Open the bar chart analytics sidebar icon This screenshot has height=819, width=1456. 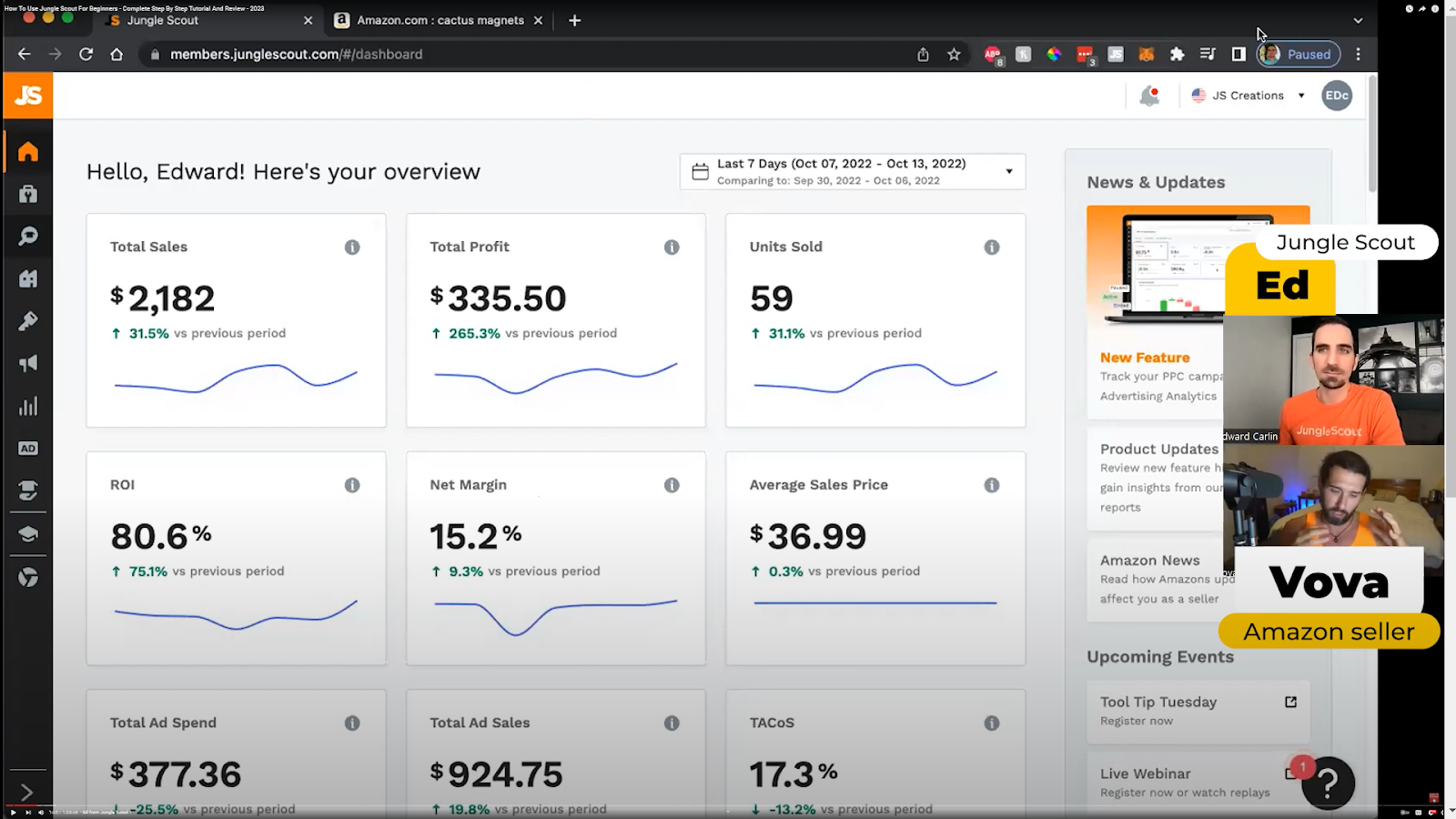click(x=28, y=406)
